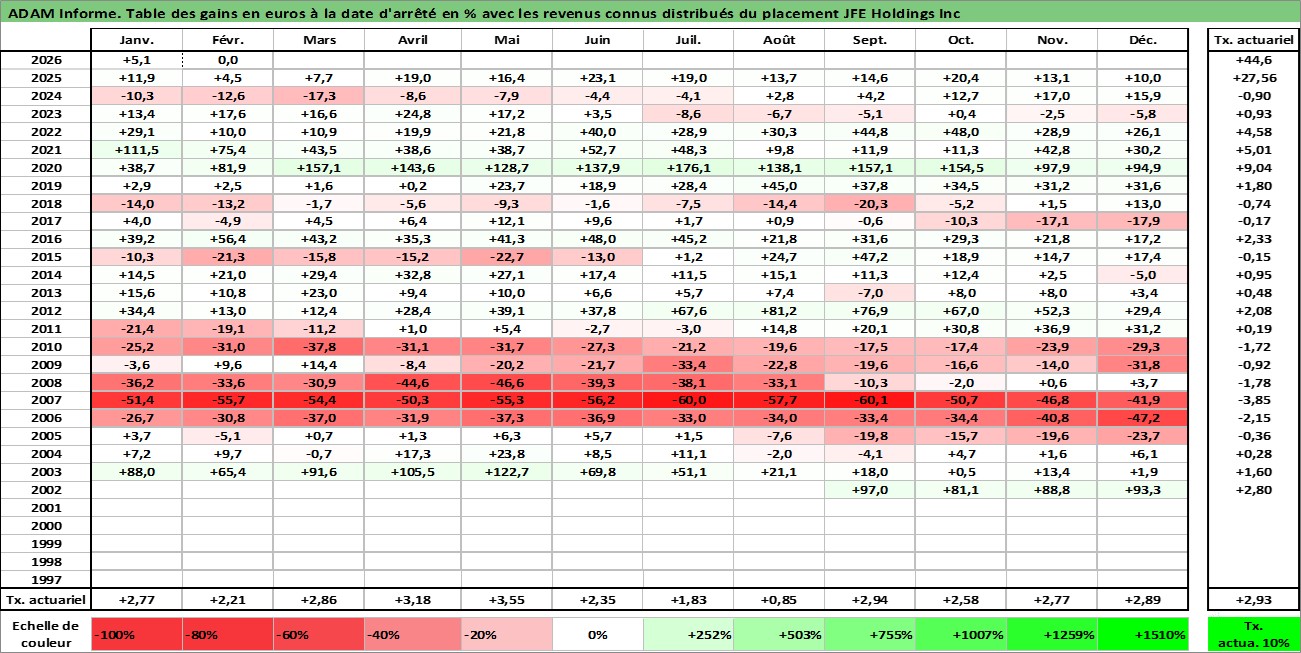
Task: Click the +176,1 value in 2020
Action: (x=686, y=168)
